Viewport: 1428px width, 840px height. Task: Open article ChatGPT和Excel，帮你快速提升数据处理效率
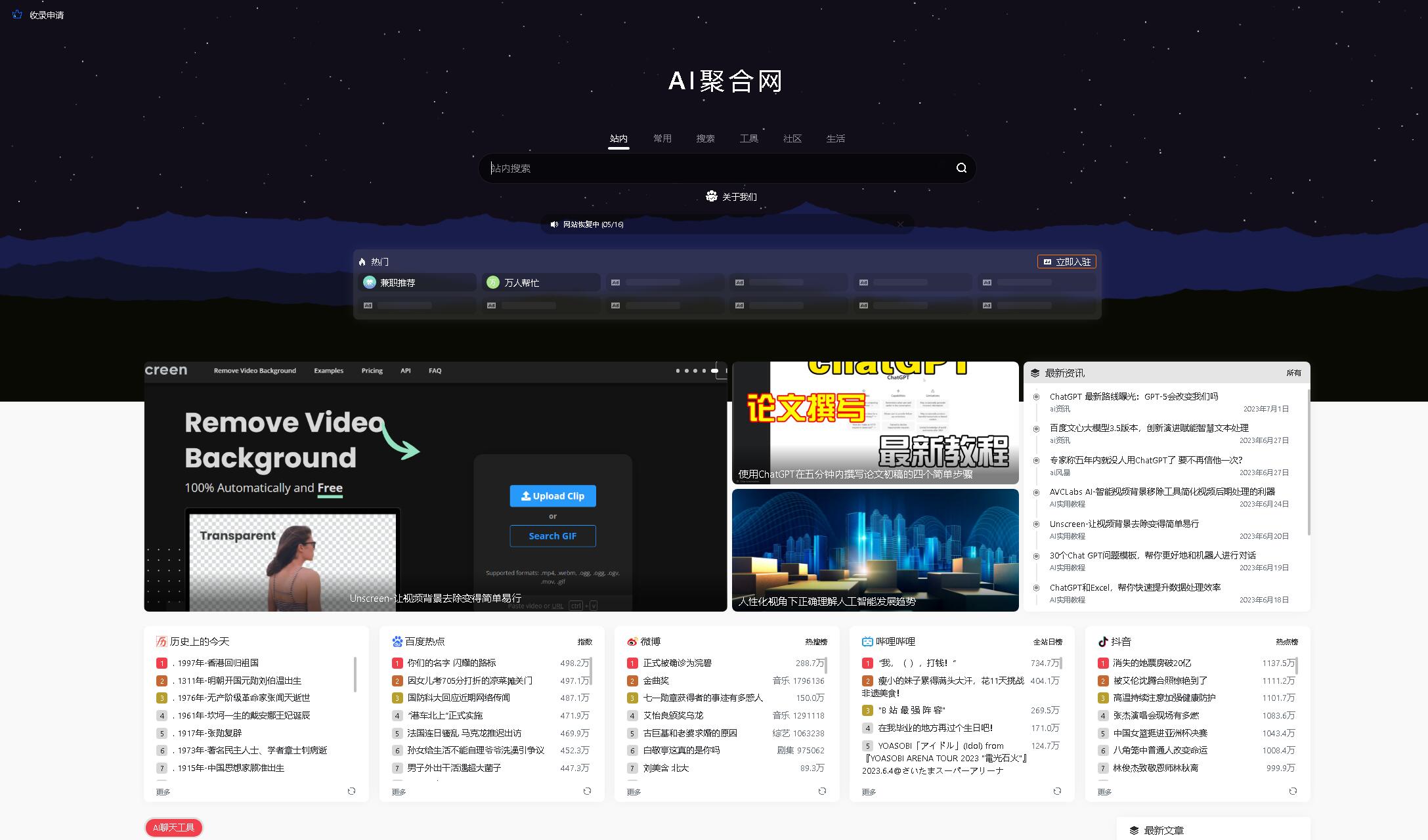tap(1135, 587)
